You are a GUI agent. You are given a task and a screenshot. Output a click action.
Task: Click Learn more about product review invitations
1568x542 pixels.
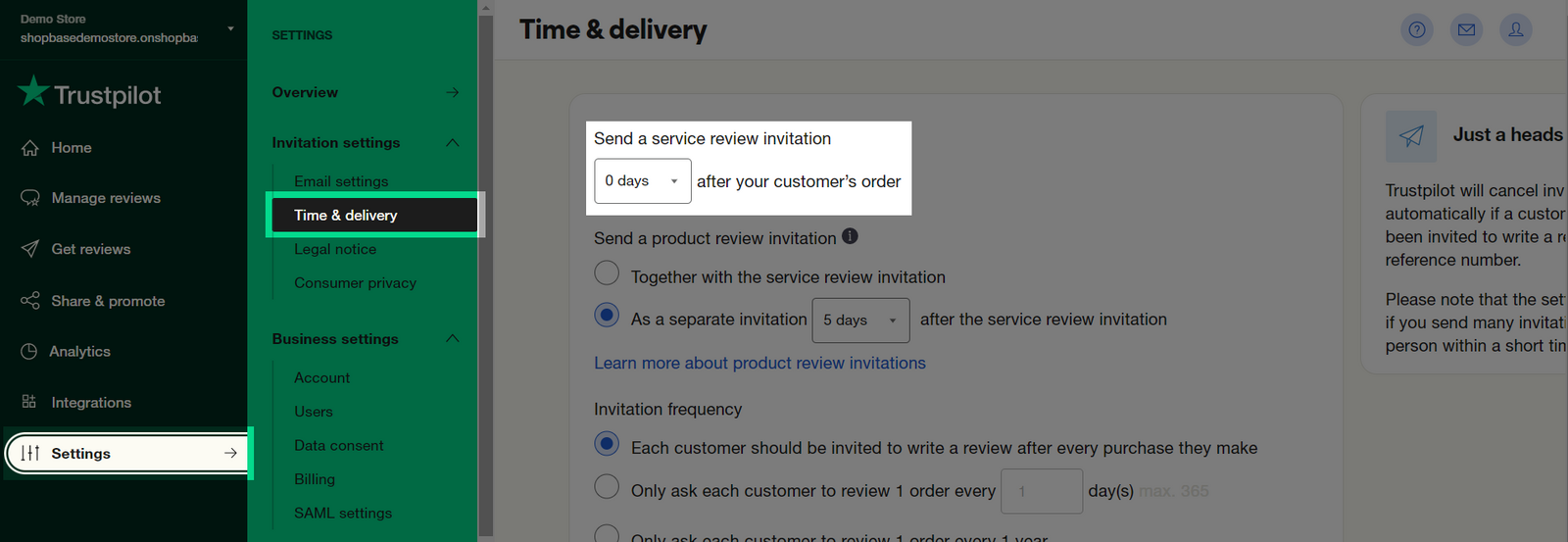pos(759,363)
